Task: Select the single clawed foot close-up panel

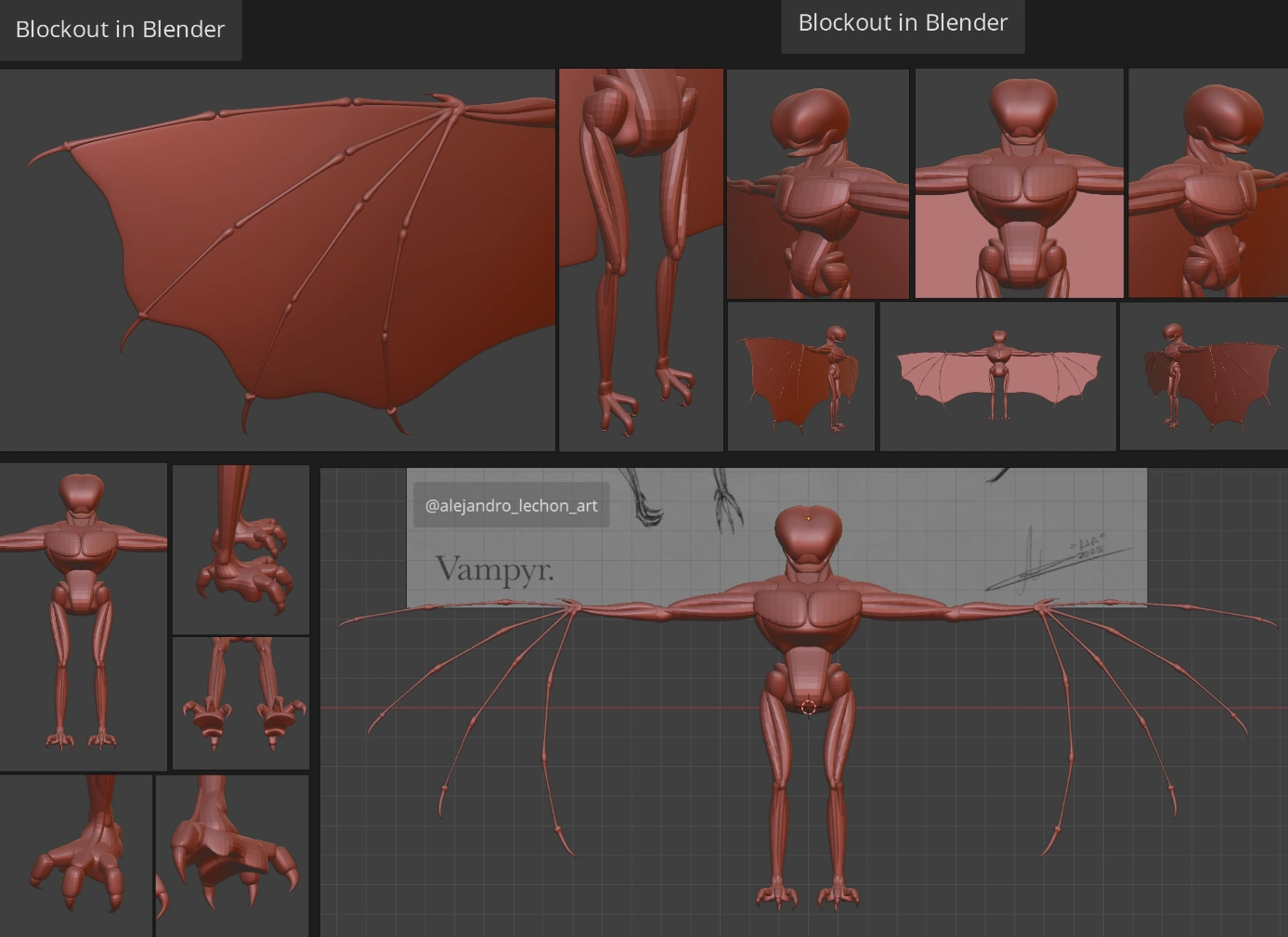Action: pos(241,545)
